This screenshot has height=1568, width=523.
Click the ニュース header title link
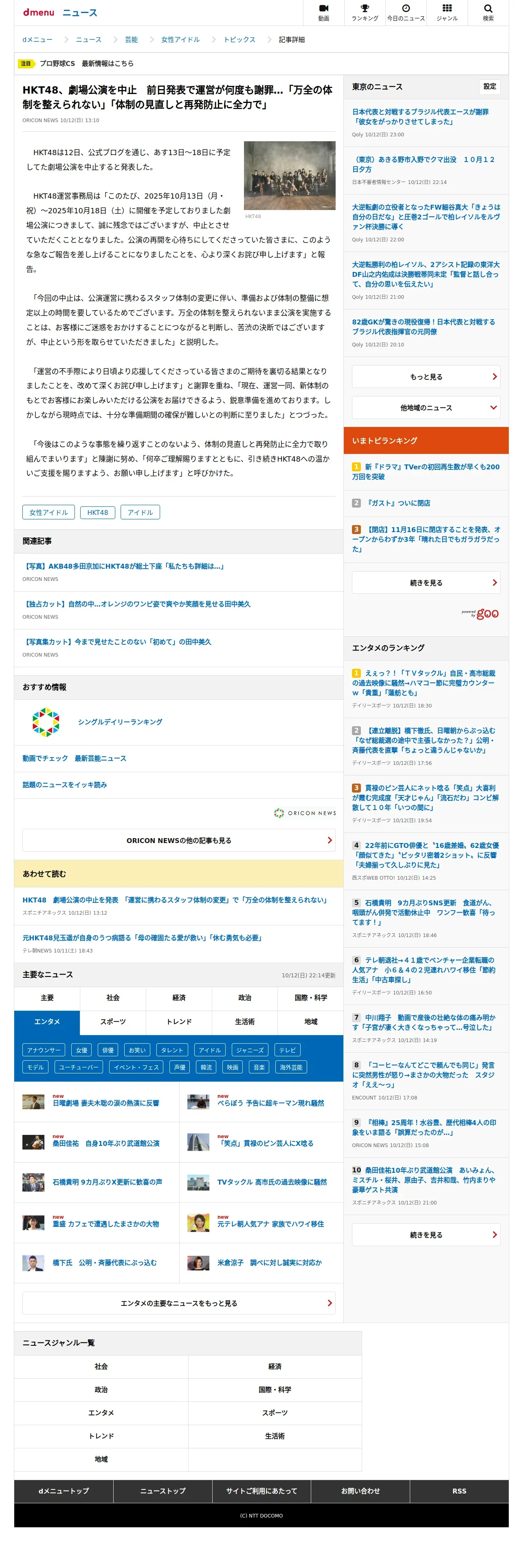click(x=80, y=13)
